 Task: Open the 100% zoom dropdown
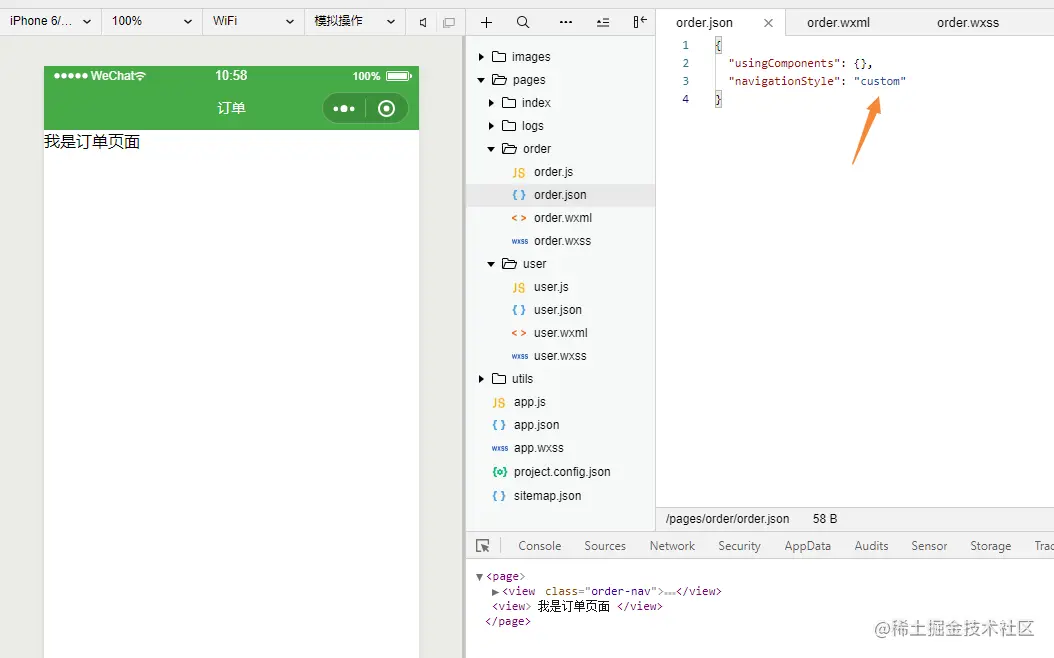click(152, 22)
